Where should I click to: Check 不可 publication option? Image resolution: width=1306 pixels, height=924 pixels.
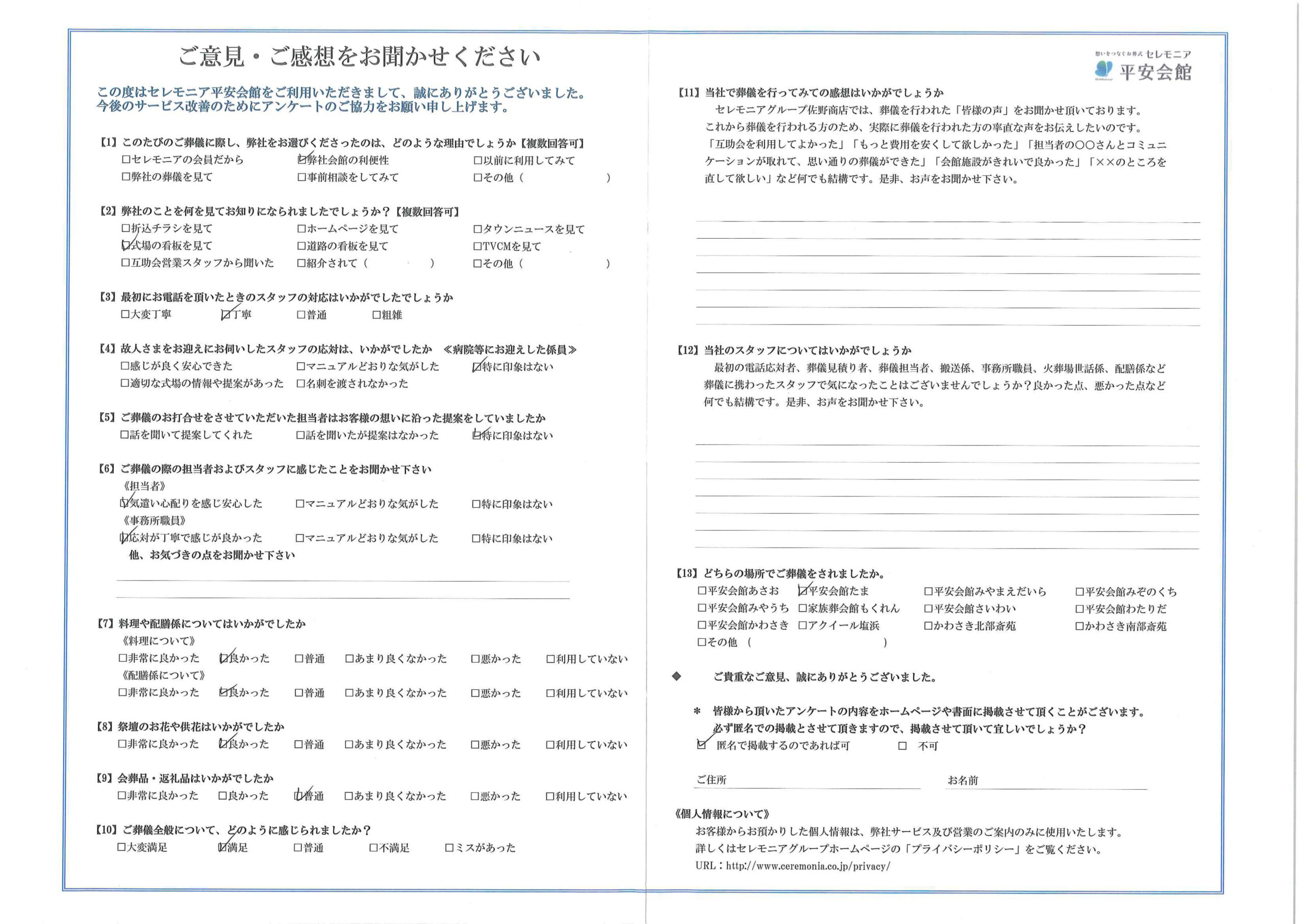tap(902, 746)
